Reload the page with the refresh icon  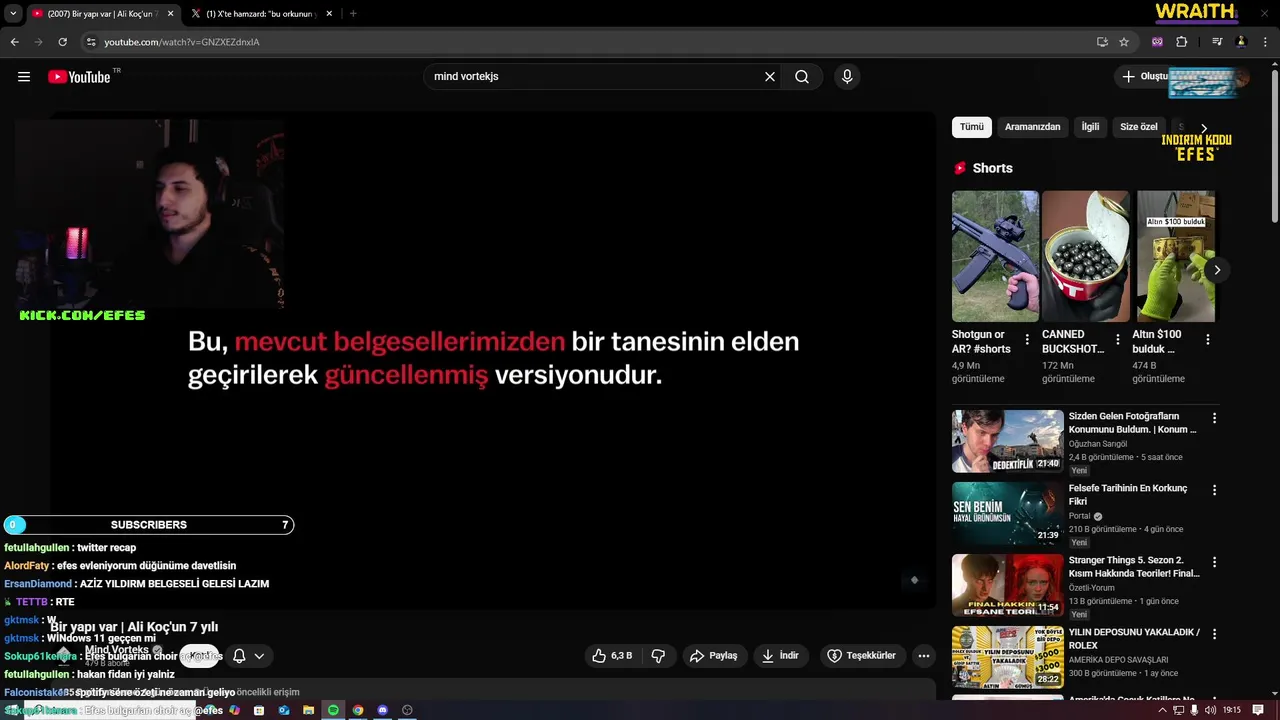62,42
